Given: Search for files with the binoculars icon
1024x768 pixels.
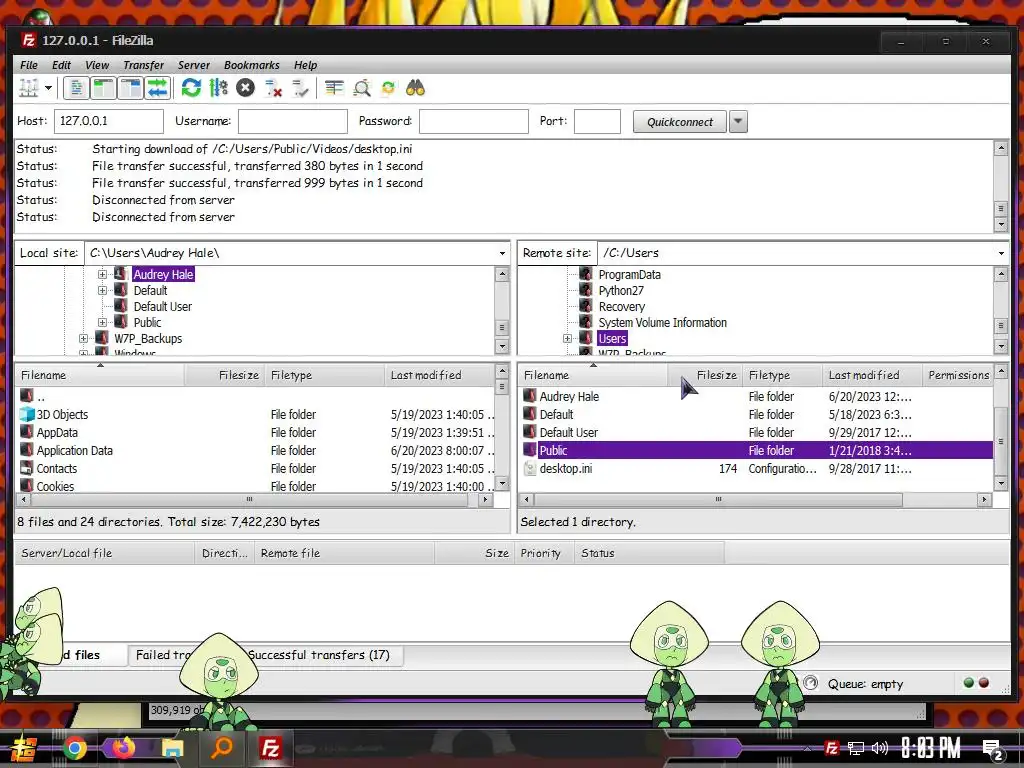Looking at the screenshot, I should coord(415,88).
